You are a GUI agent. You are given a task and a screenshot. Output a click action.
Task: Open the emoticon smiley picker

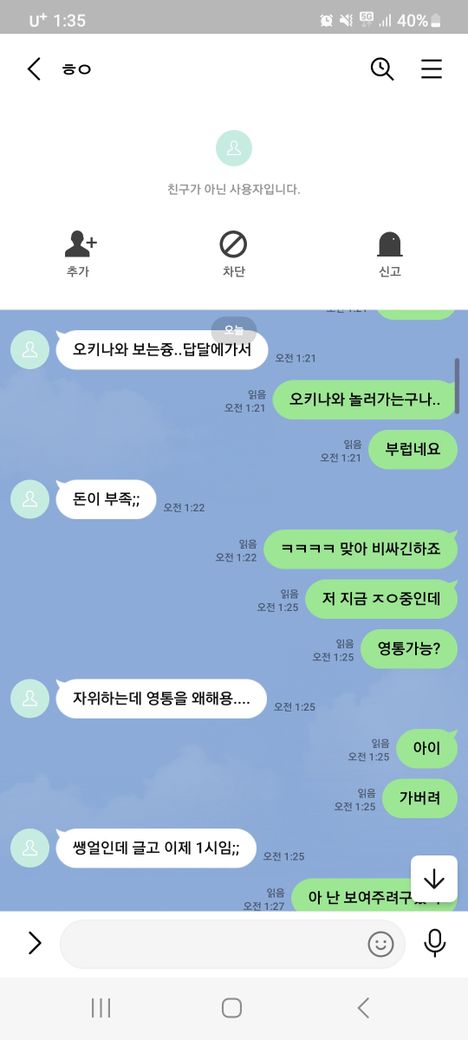click(x=380, y=944)
